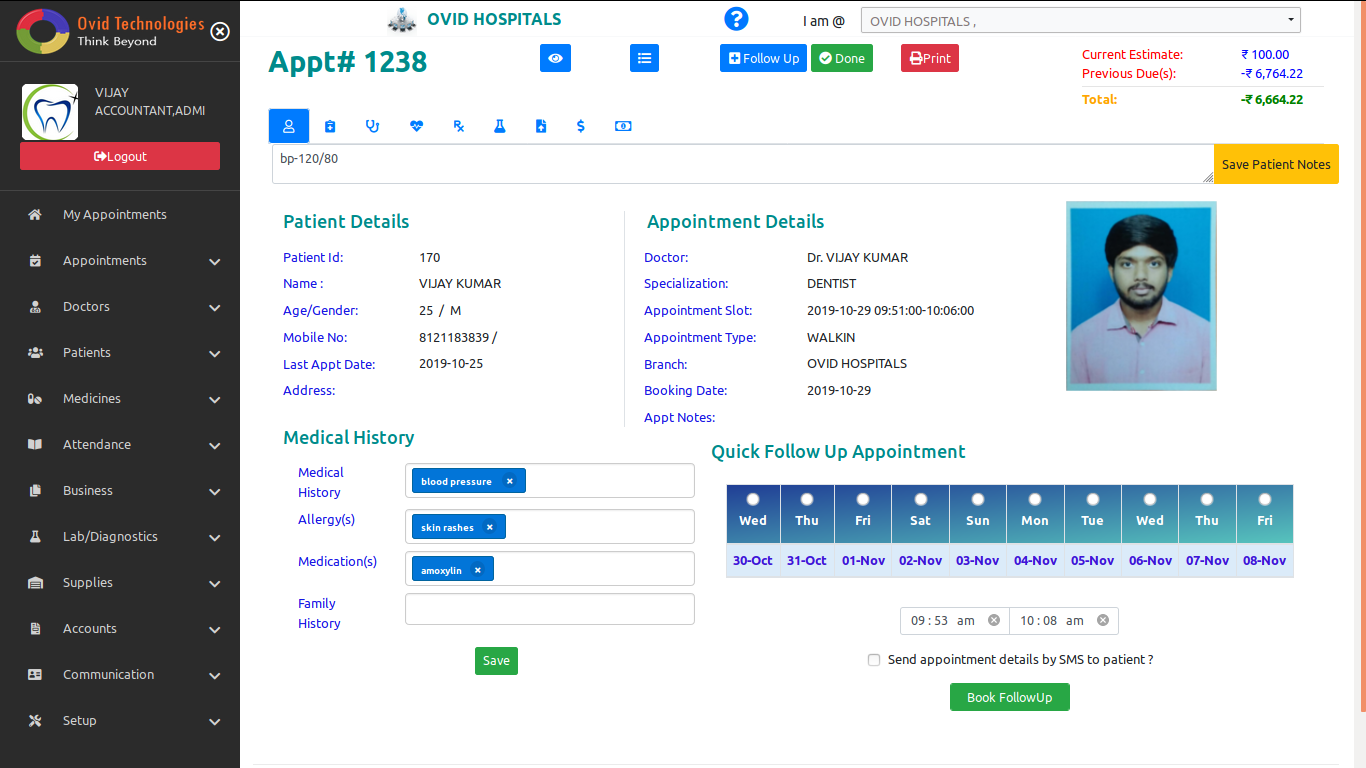Clear the 09:53 am start time
This screenshot has width=1366, height=768.
[x=994, y=620]
